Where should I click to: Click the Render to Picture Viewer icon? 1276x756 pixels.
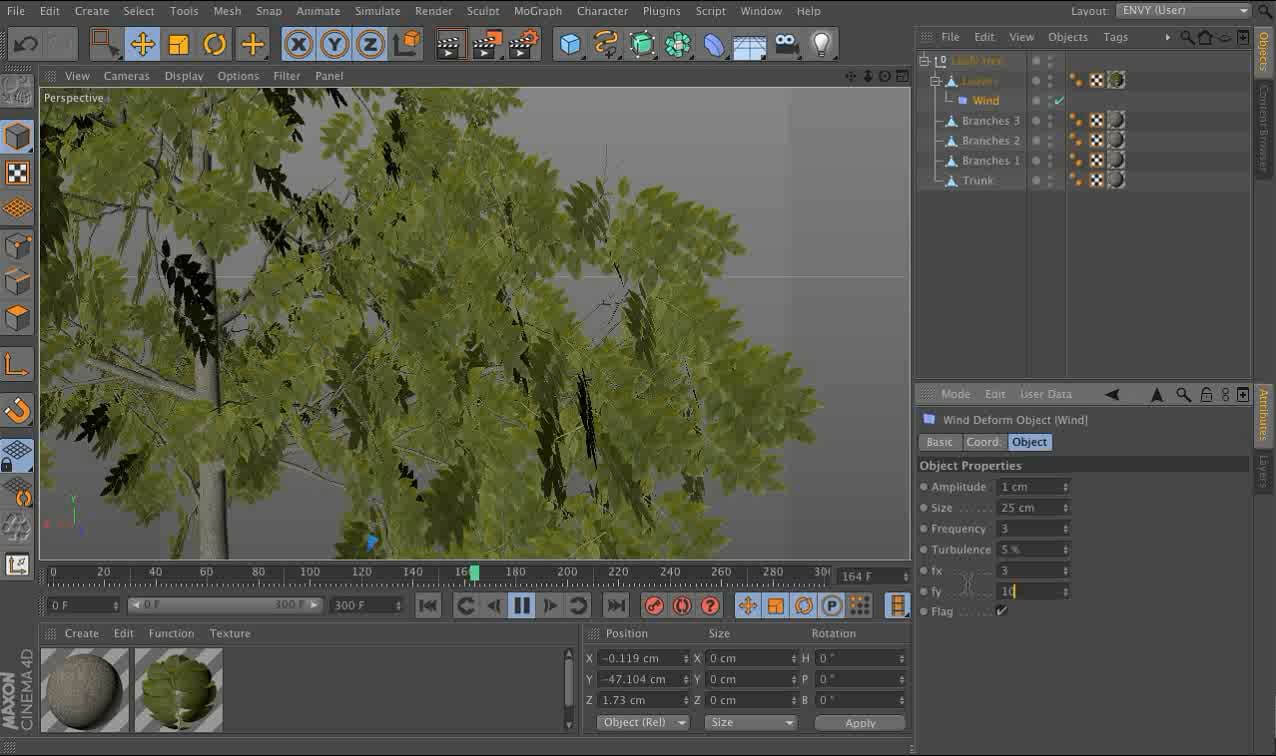(x=487, y=44)
